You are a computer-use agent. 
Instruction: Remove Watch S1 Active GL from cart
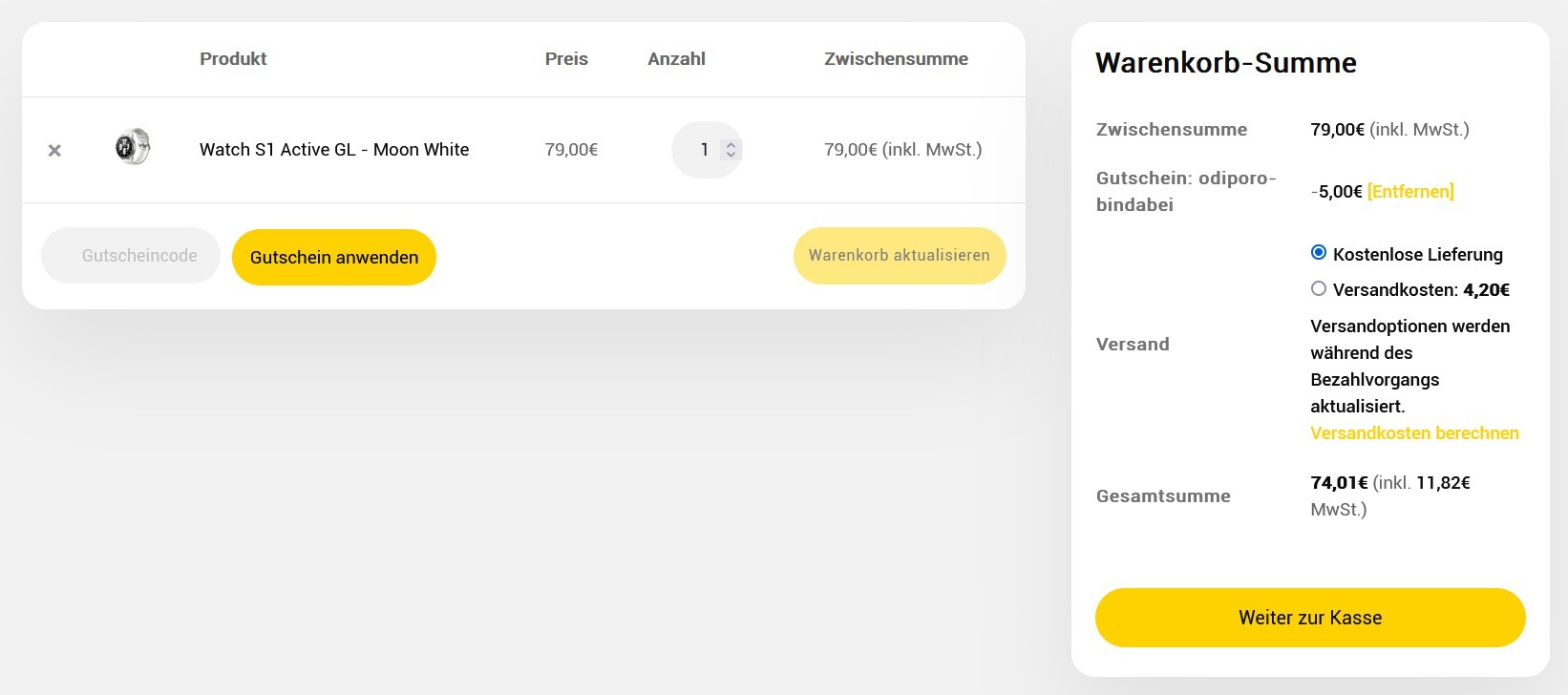tap(54, 150)
